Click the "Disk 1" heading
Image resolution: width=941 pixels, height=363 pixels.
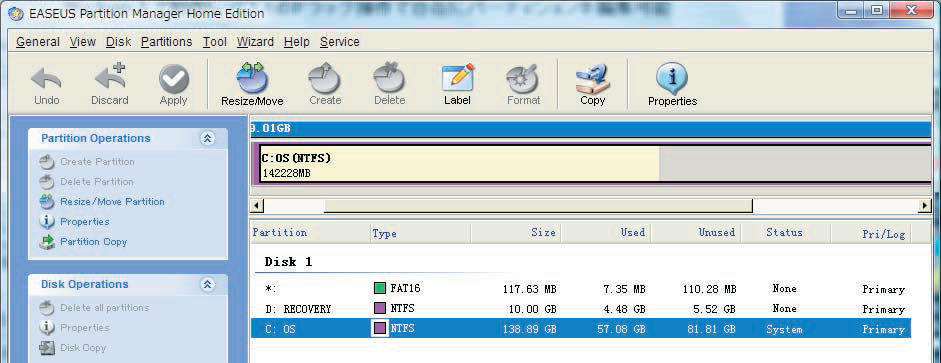click(288, 262)
